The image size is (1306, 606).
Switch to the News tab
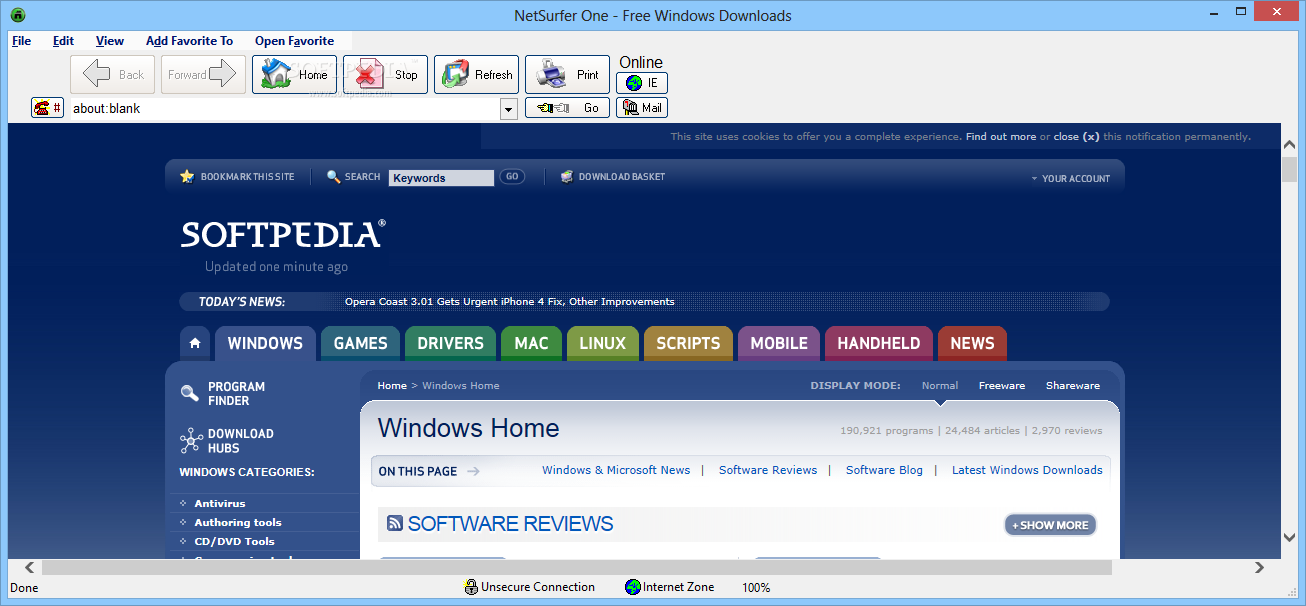pyautogui.click(x=972, y=343)
